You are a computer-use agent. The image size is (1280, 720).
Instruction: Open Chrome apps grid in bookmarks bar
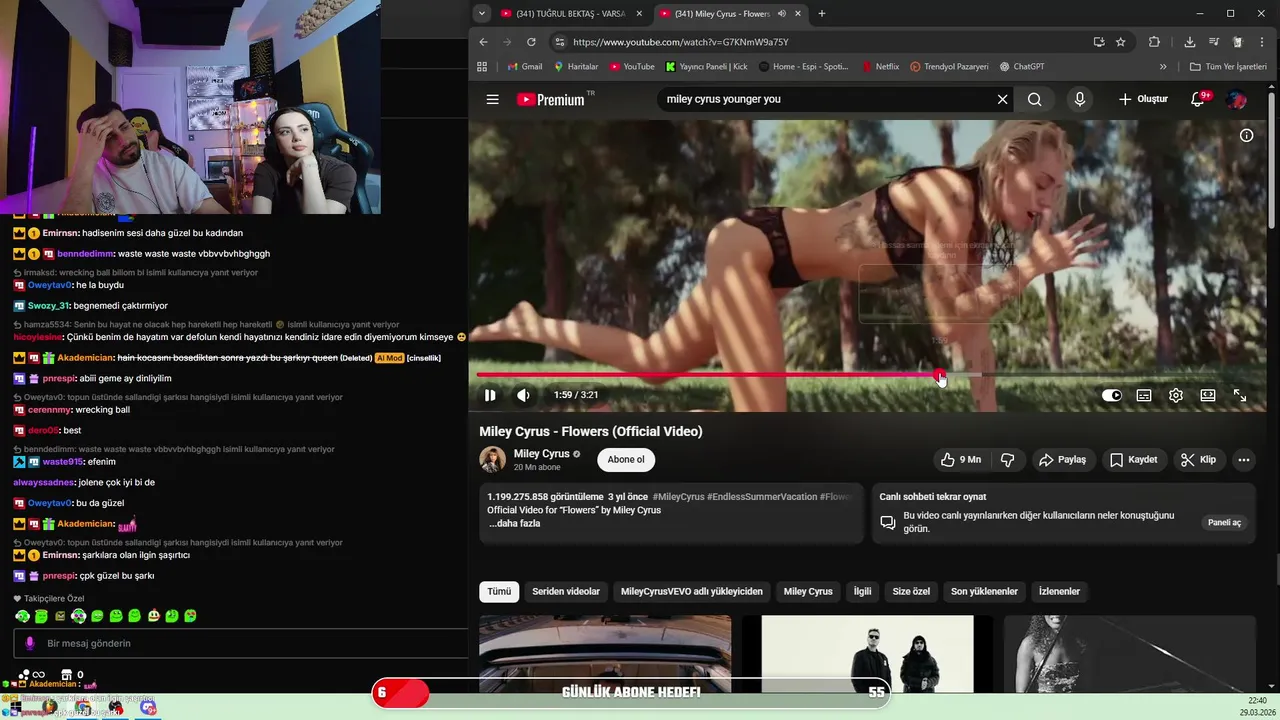(x=482, y=67)
